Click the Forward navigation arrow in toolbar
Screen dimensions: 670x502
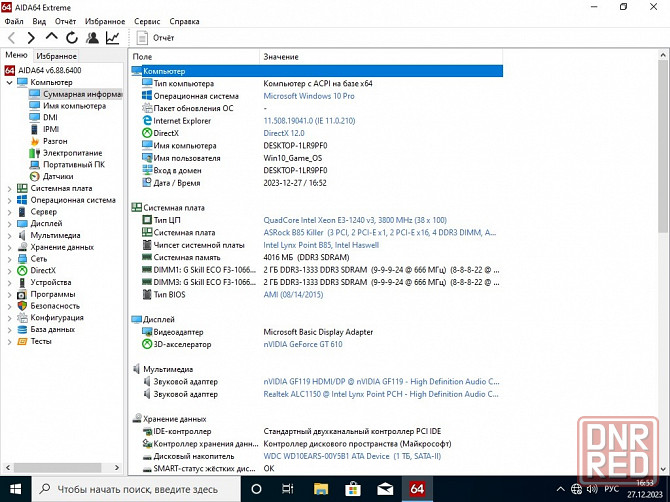(x=32, y=38)
